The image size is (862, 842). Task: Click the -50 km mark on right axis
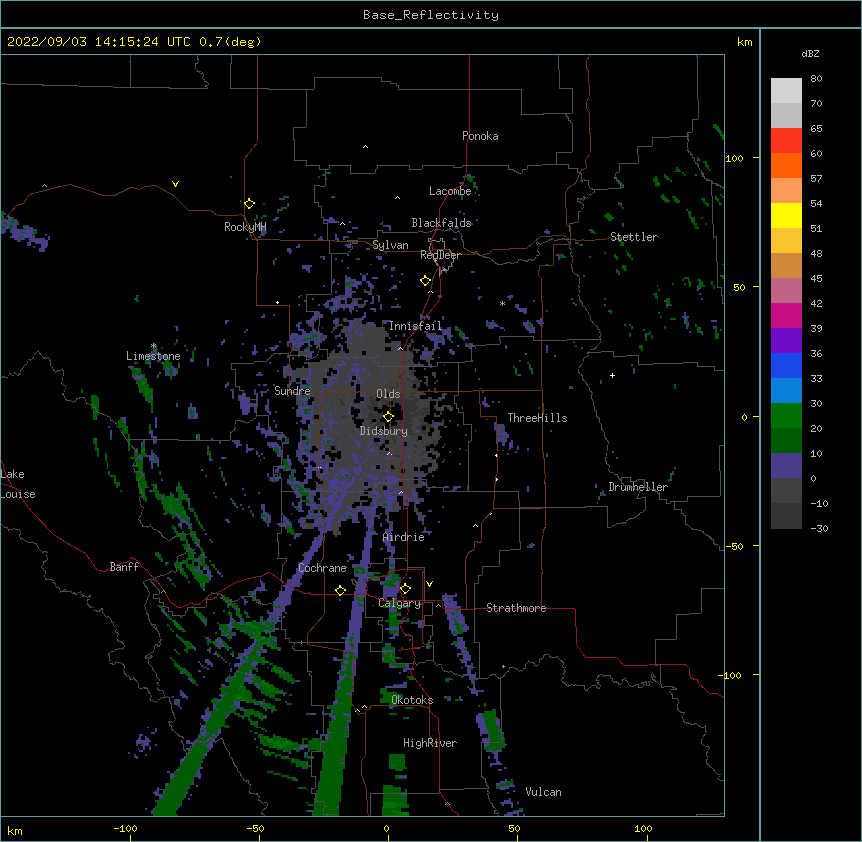point(734,546)
